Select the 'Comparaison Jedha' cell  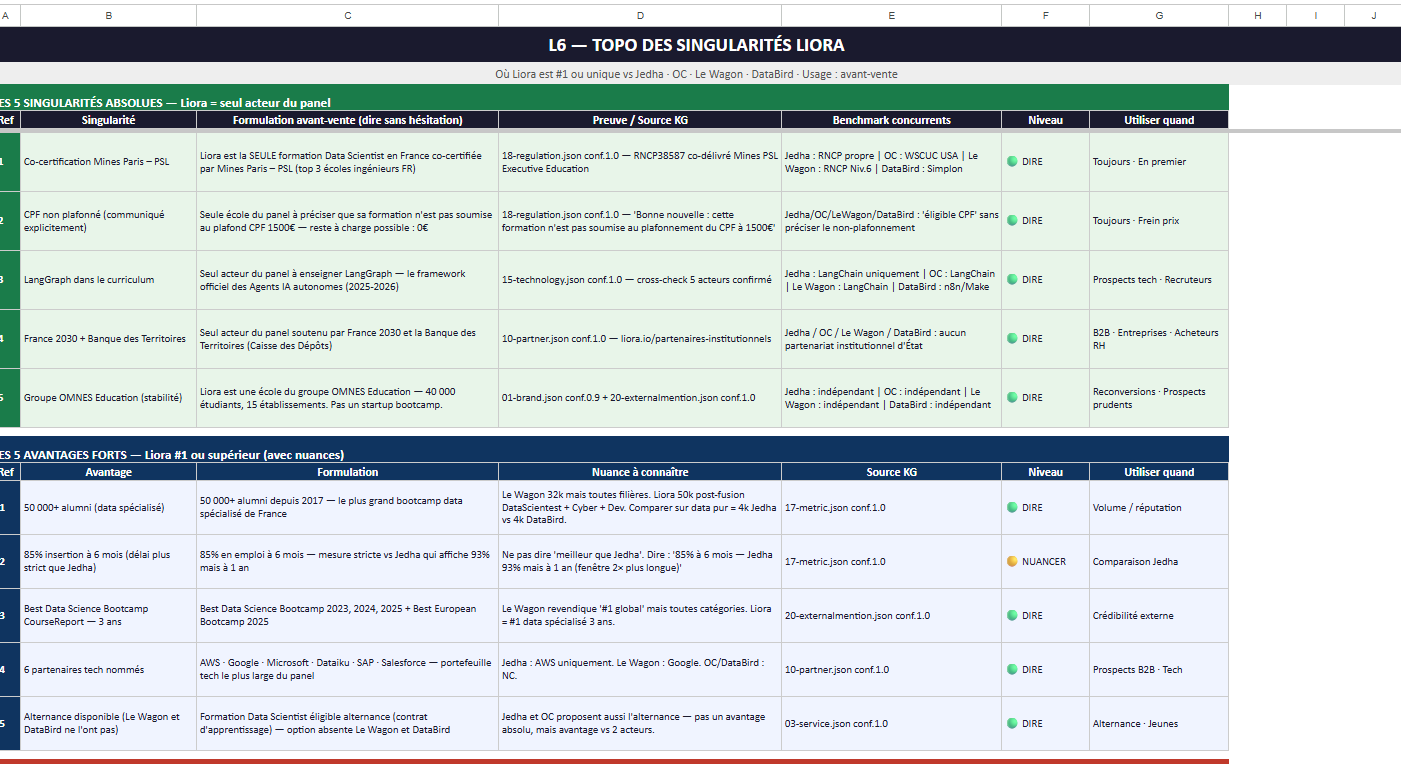point(1159,562)
